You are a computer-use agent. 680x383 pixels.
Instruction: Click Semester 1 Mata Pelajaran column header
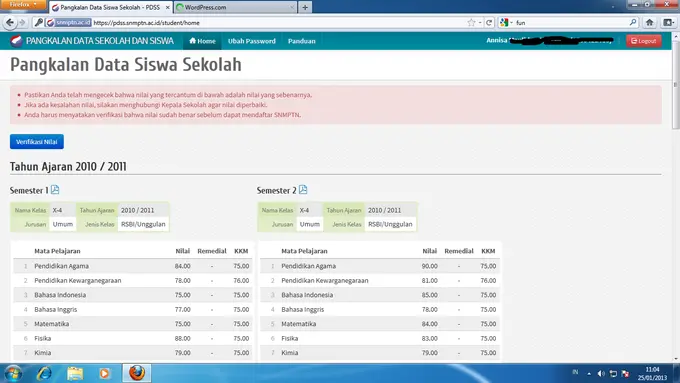tap(57, 251)
